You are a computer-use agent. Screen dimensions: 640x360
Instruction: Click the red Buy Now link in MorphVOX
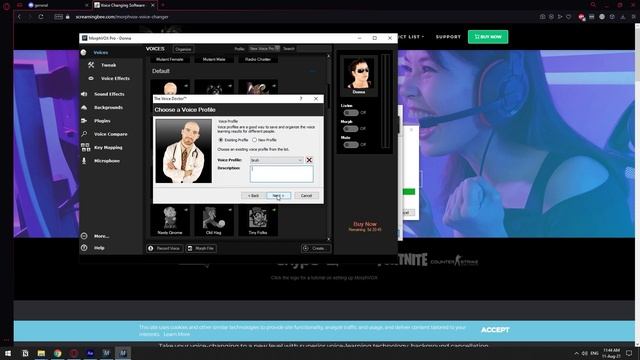point(365,224)
